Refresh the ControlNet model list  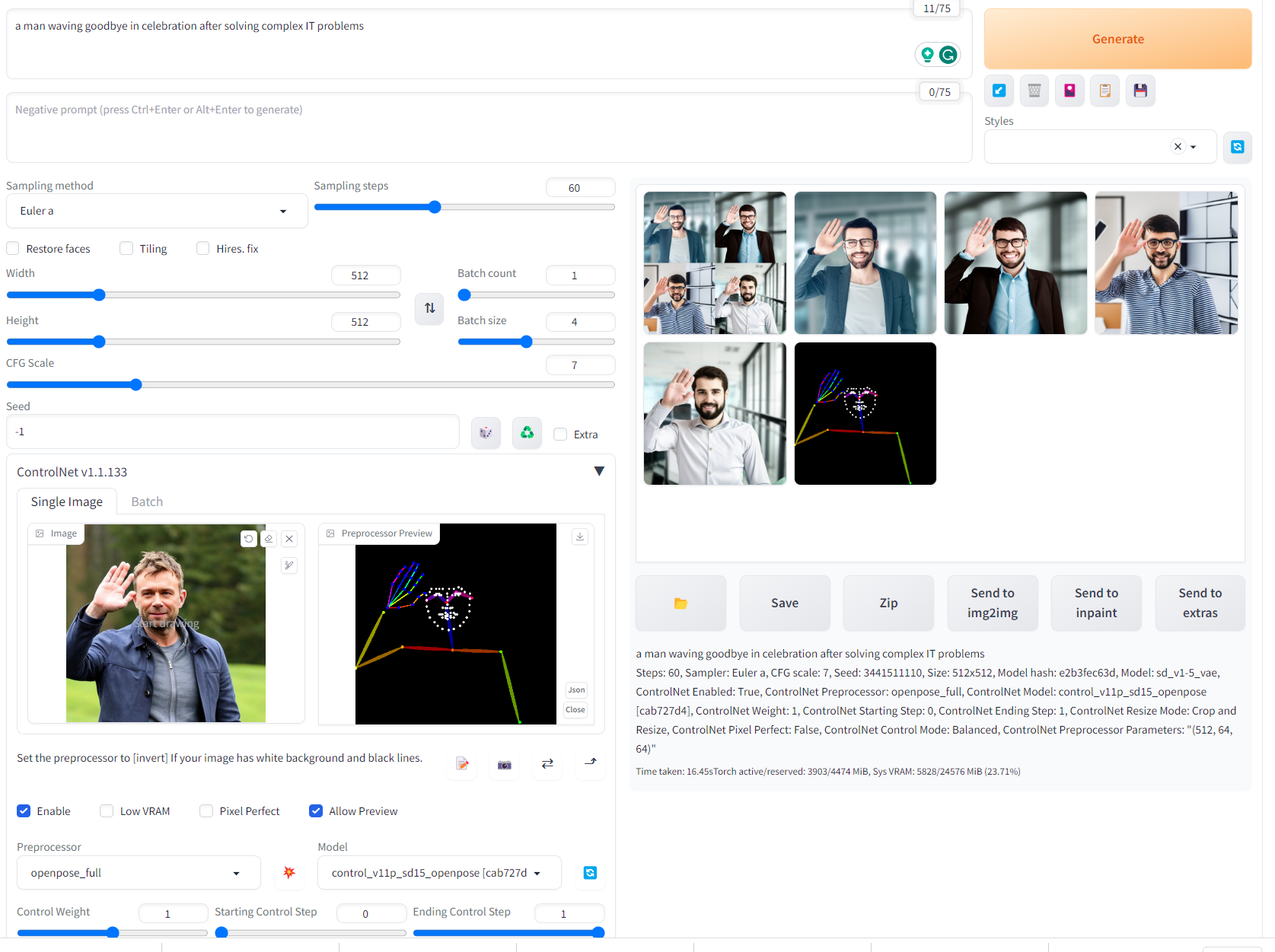[x=590, y=873]
